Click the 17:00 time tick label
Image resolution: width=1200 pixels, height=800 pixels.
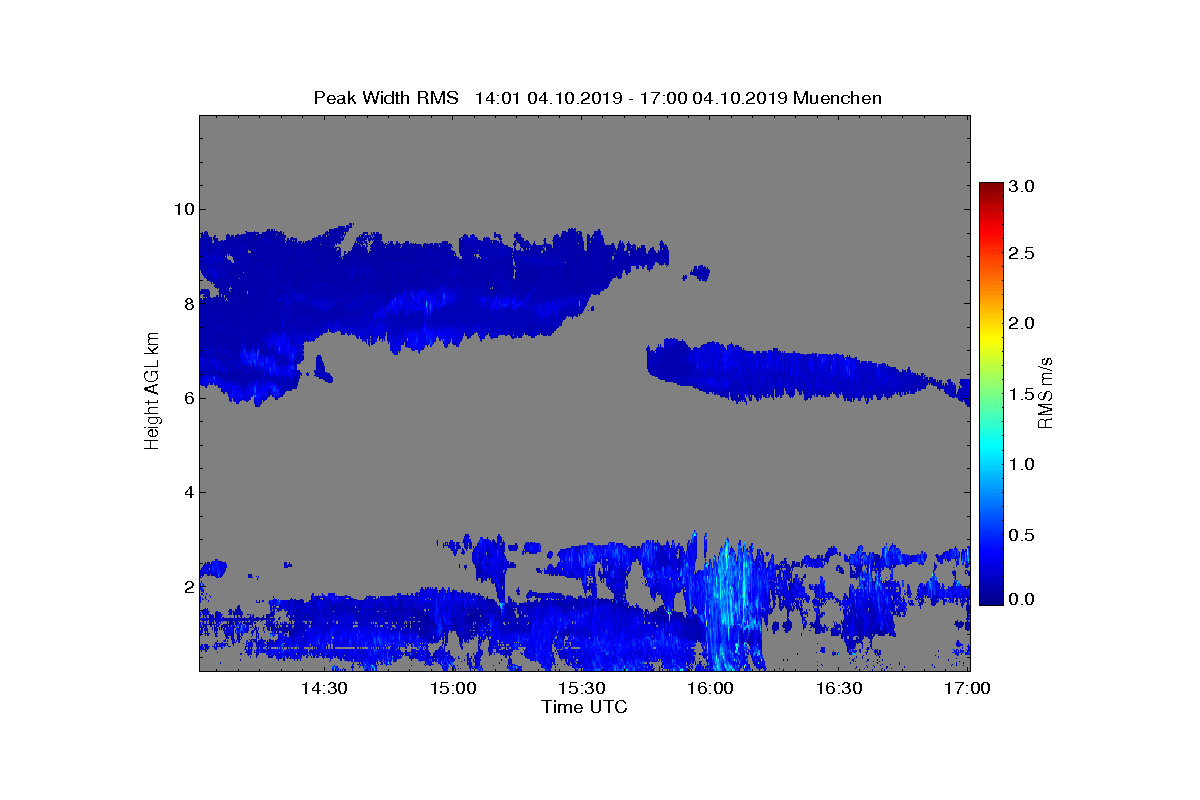tap(967, 689)
